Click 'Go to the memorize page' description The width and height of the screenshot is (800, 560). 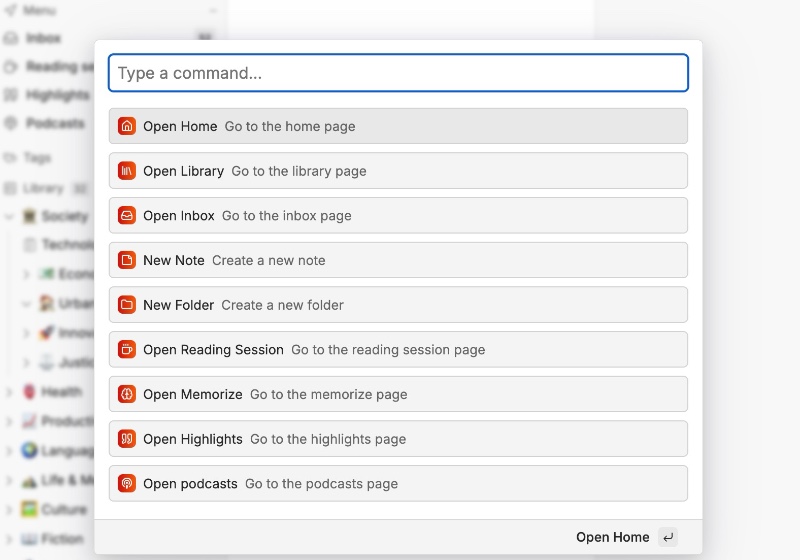pos(329,394)
